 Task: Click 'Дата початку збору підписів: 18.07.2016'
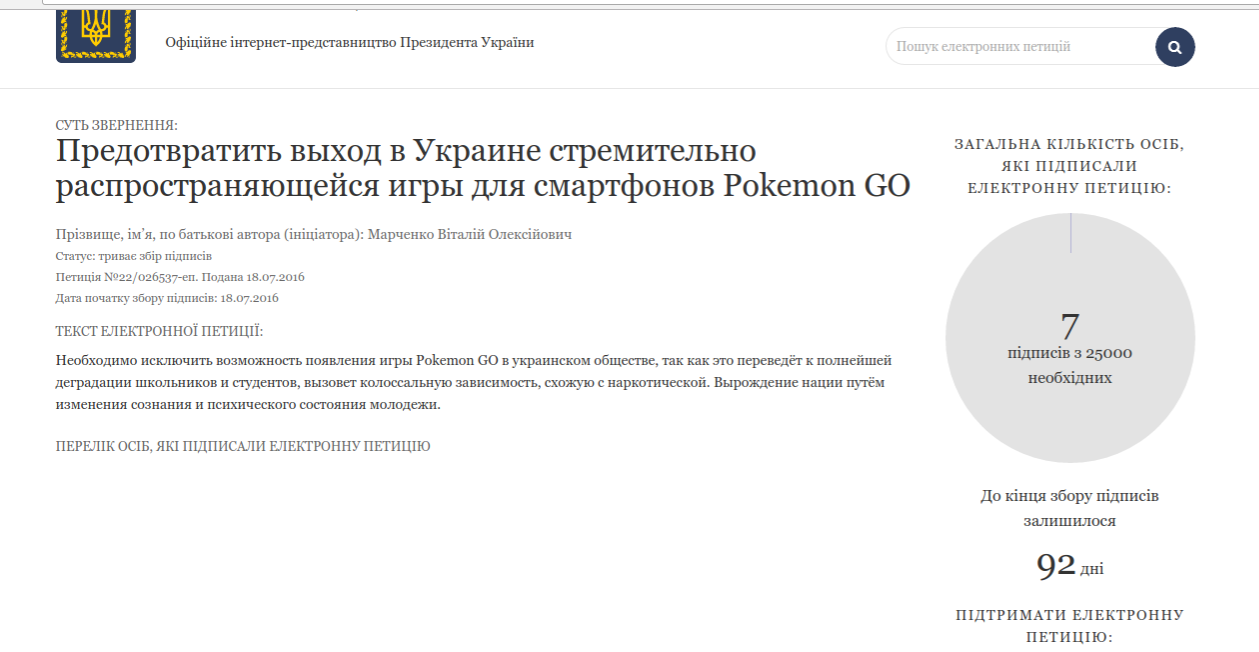click(167, 298)
